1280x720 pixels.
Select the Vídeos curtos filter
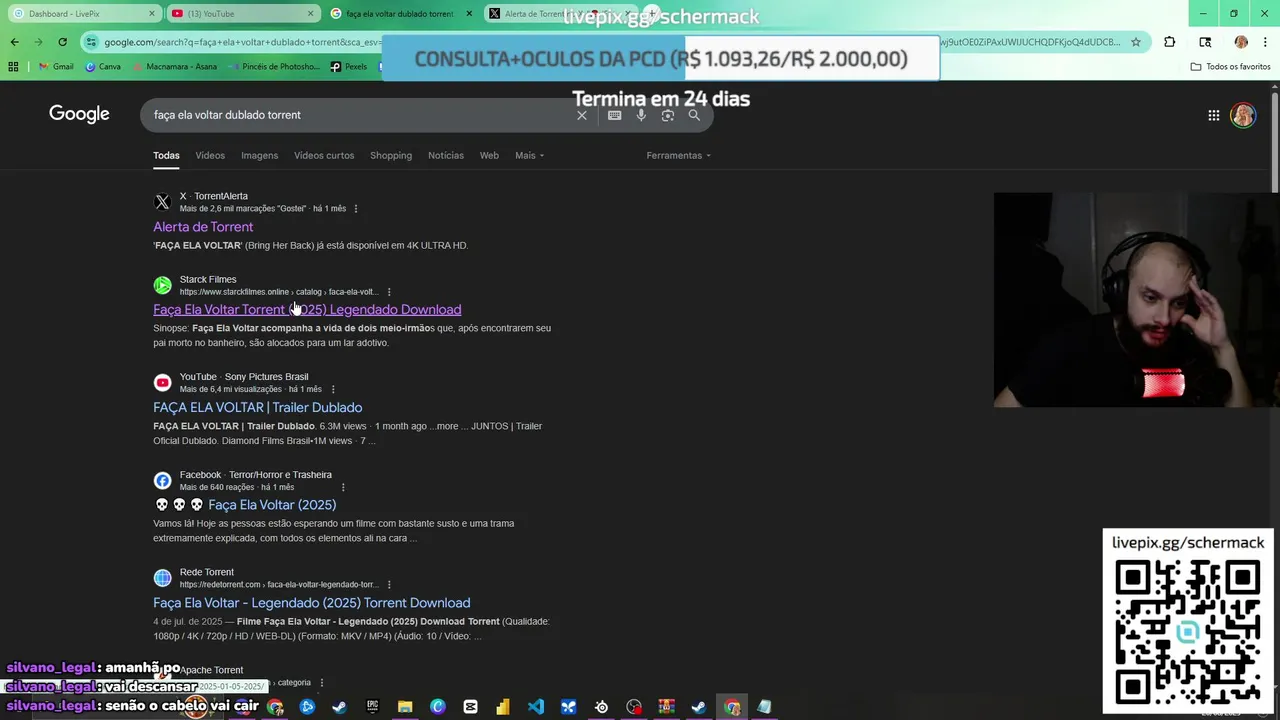click(x=324, y=155)
